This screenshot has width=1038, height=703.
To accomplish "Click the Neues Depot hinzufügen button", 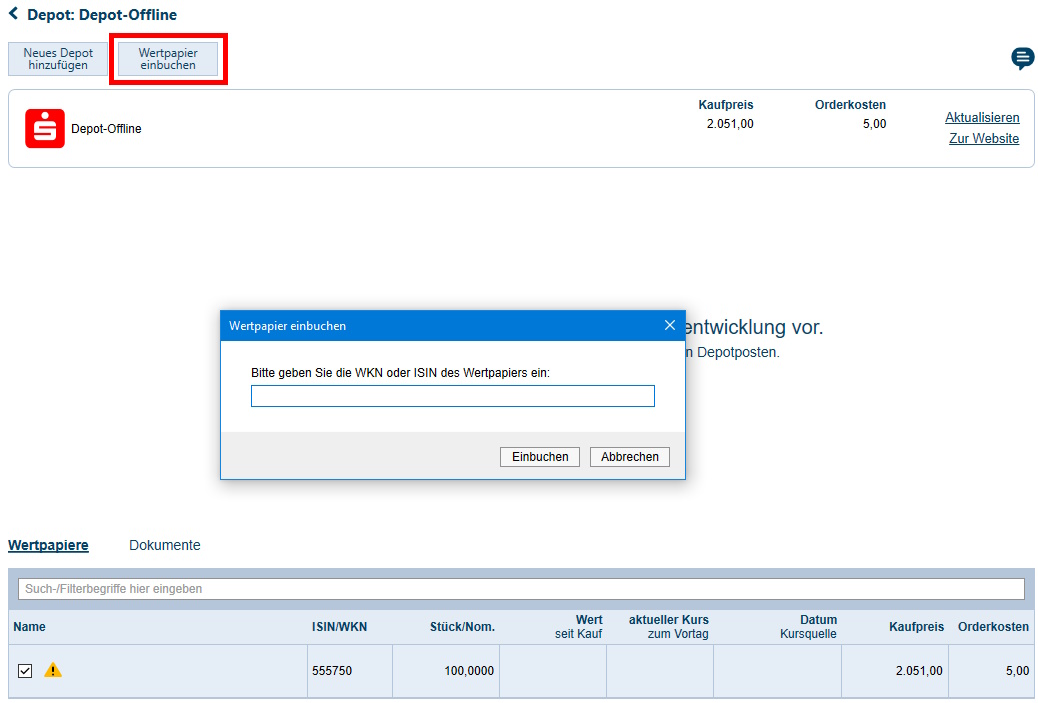I will (58, 59).
